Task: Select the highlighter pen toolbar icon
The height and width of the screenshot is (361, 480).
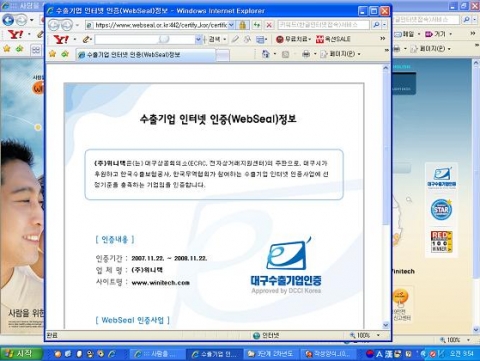Action: point(235,39)
